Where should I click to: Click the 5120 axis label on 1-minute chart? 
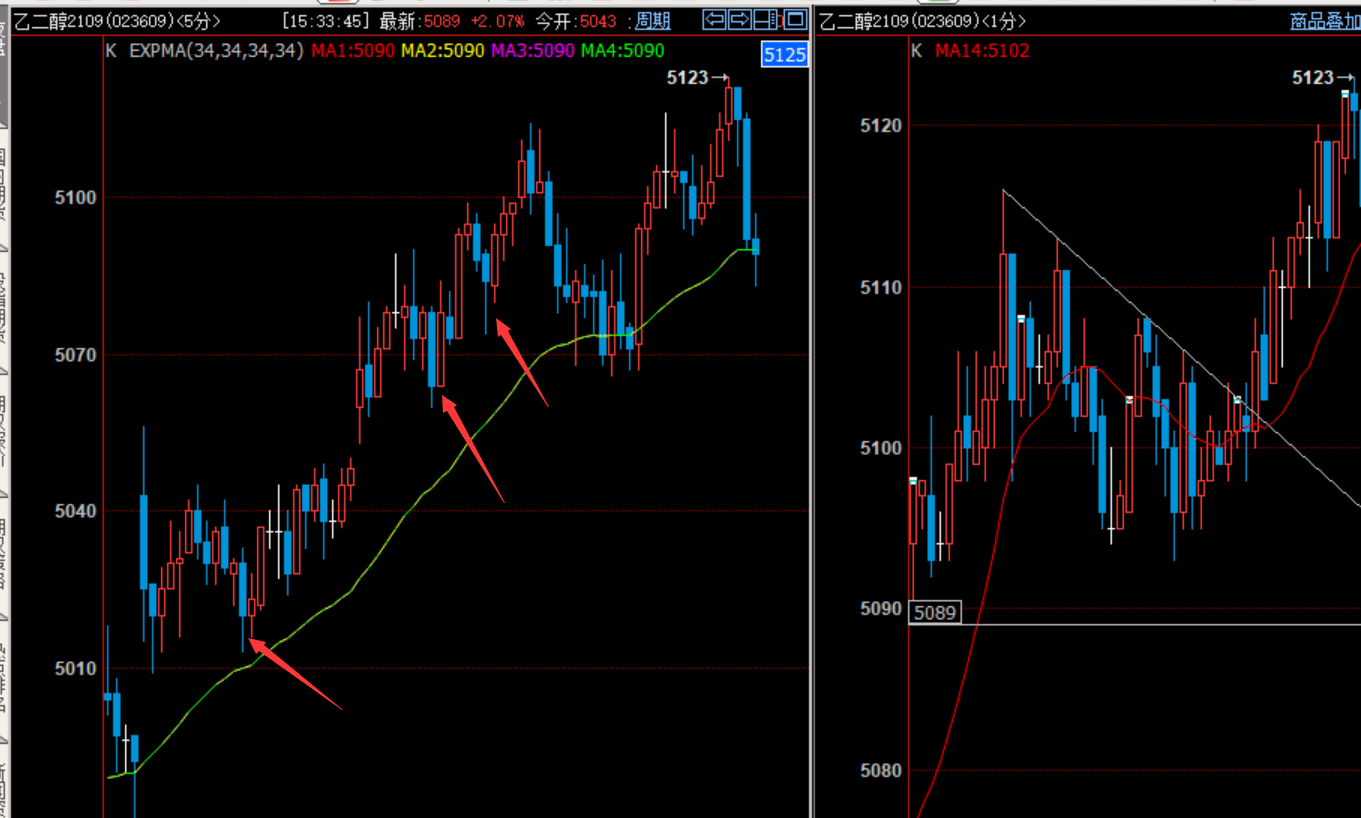tap(881, 125)
